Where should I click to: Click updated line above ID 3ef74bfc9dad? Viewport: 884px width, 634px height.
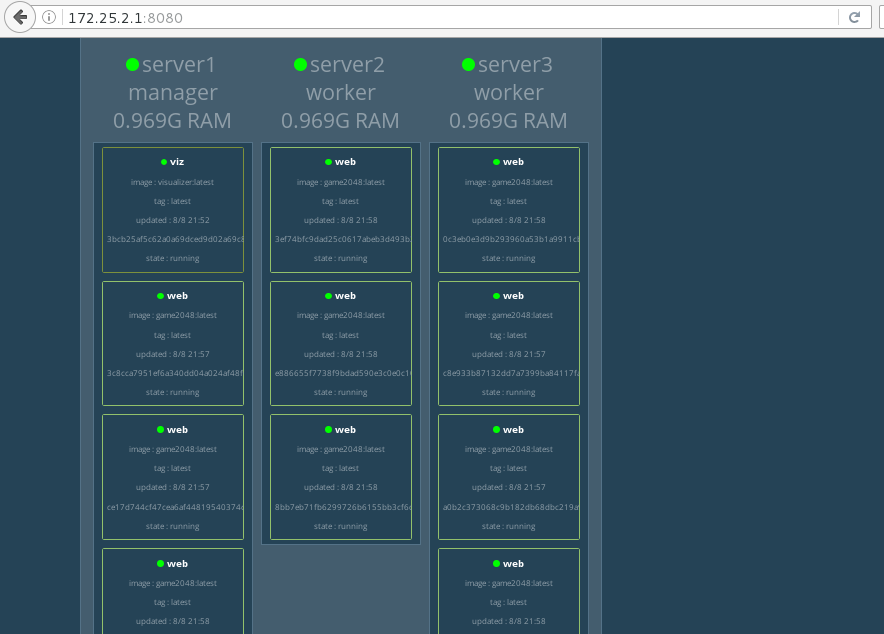[x=341, y=220]
